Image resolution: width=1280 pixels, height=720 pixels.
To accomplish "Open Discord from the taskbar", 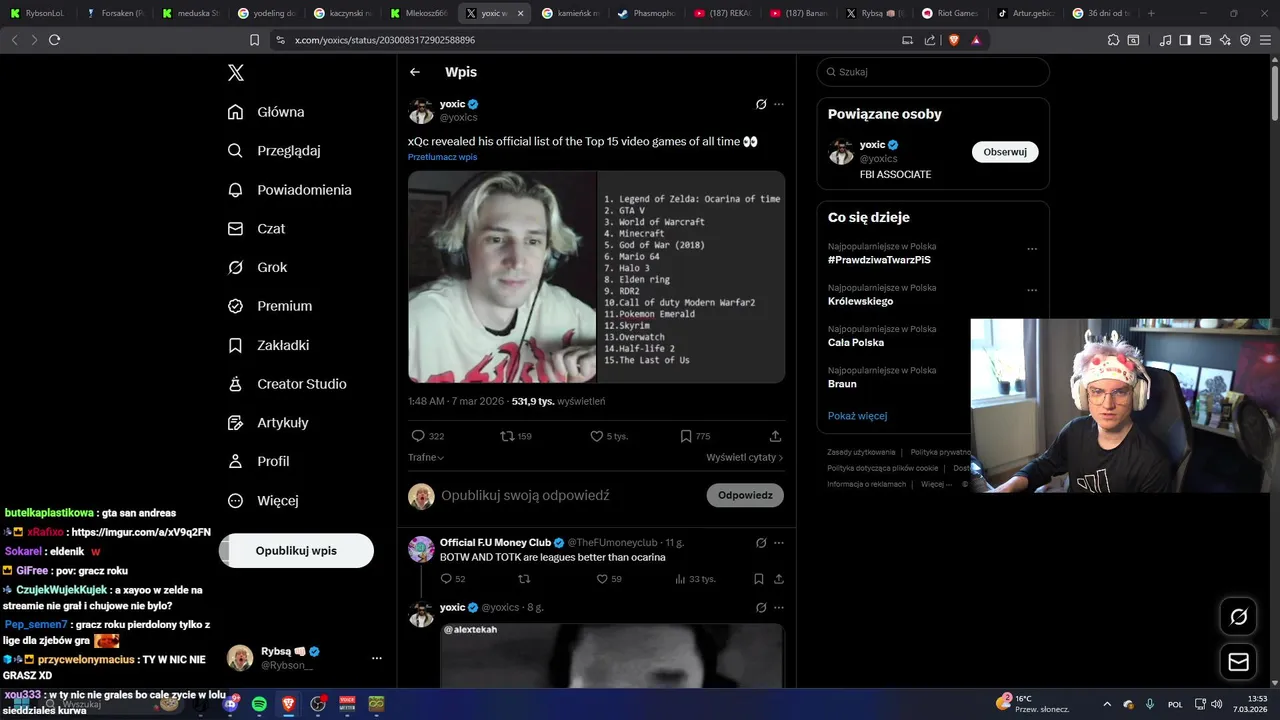I will (x=230, y=704).
